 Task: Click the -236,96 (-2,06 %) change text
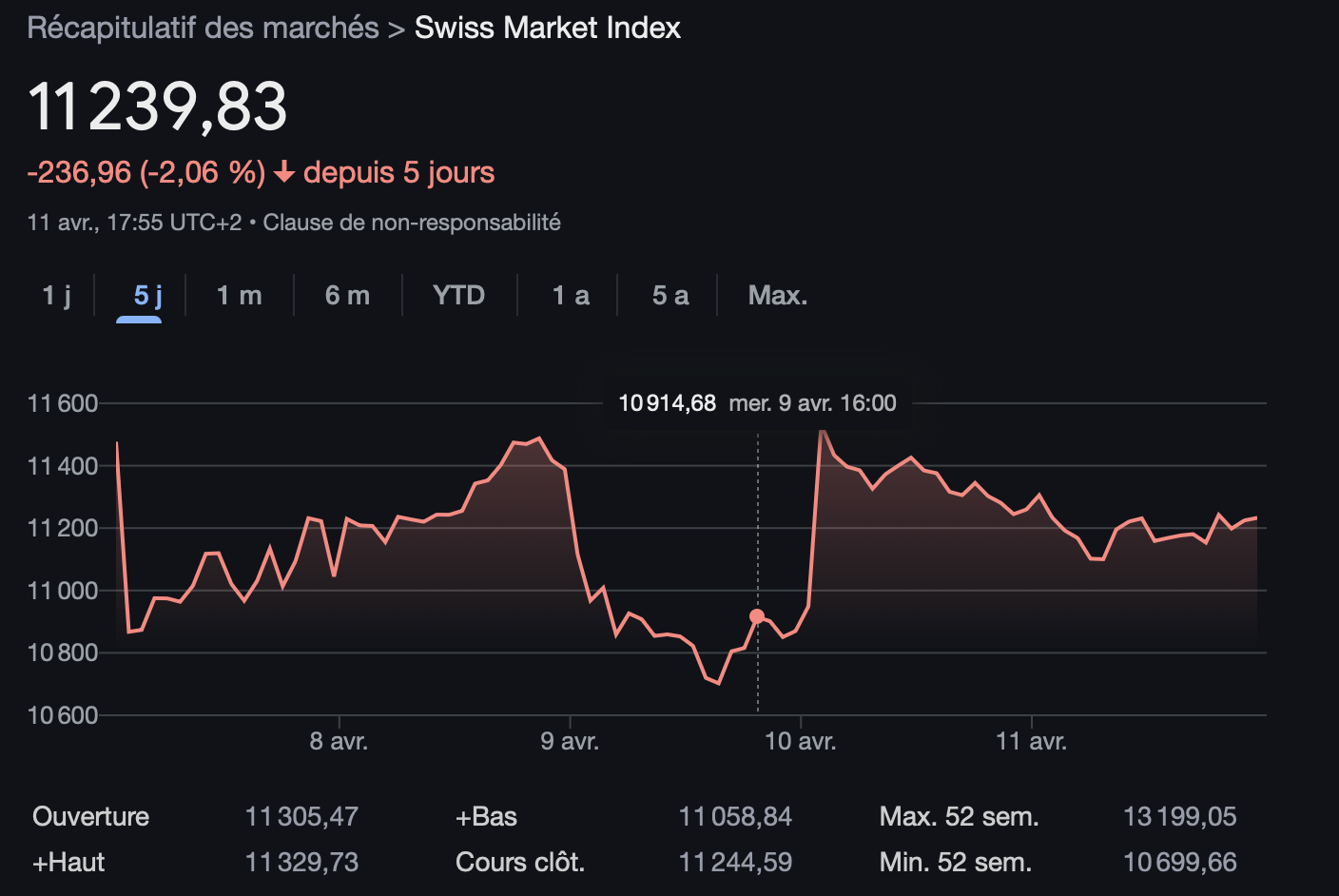(146, 172)
